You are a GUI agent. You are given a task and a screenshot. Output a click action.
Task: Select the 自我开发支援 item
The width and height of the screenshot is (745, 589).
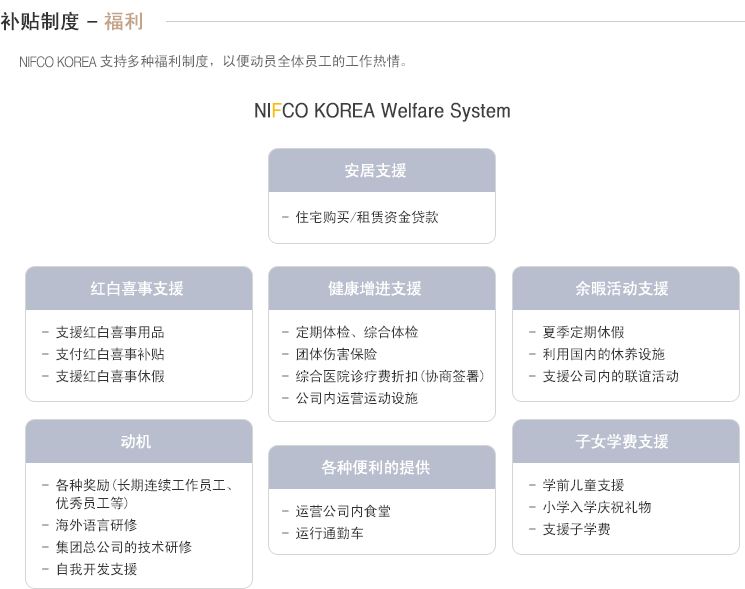(96, 569)
